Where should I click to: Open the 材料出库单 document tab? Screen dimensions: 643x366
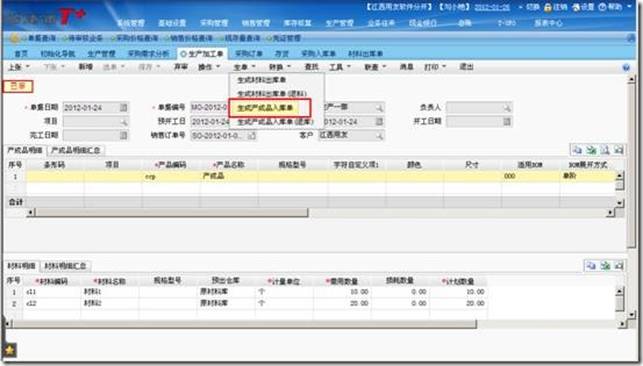click(365, 54)
